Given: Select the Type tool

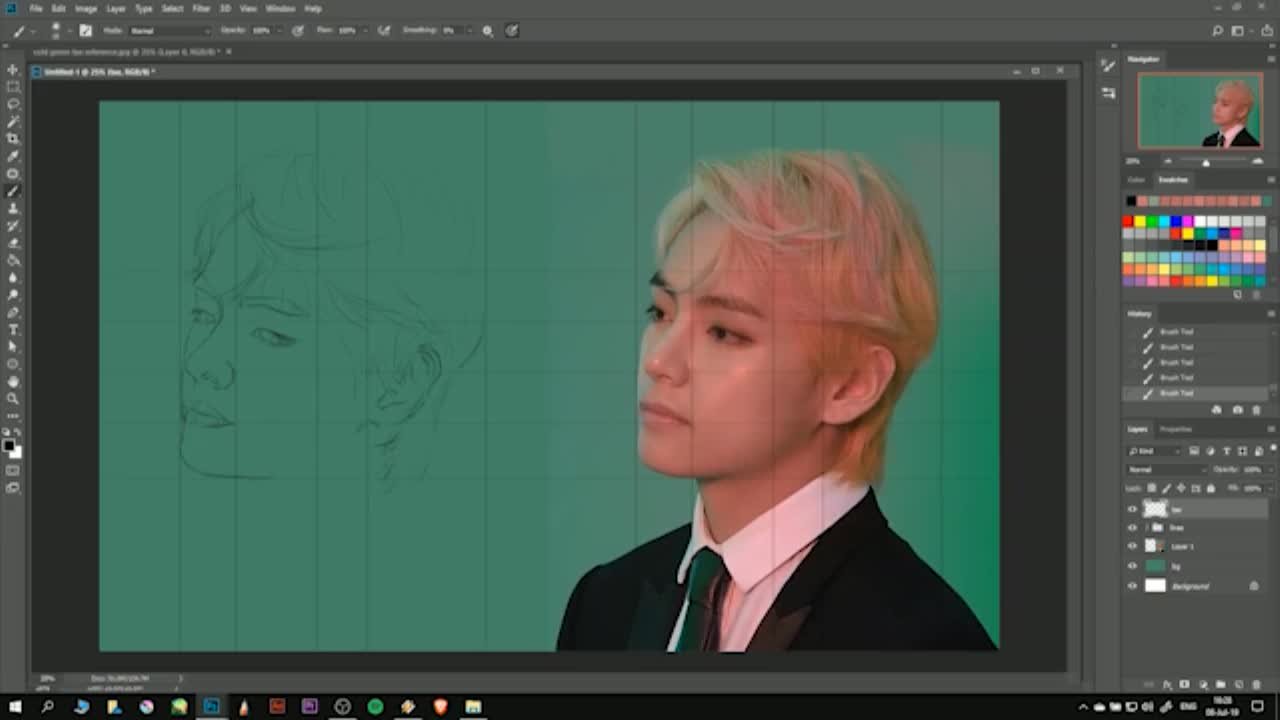Looking at the screenshot, I should [13, 329].
